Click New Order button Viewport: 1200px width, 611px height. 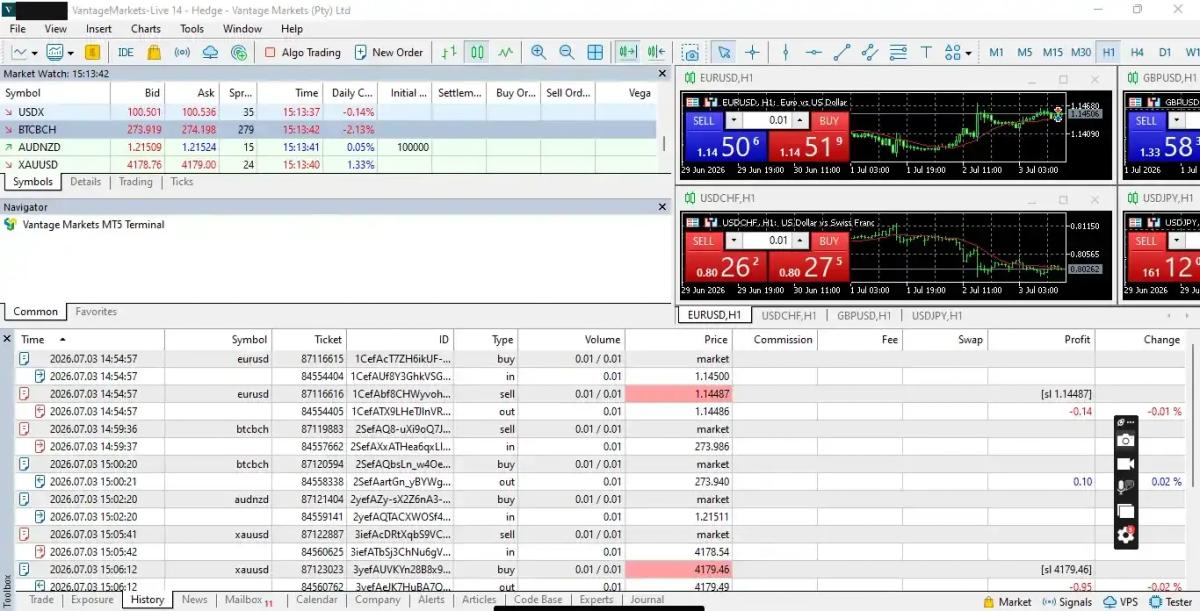387,52
